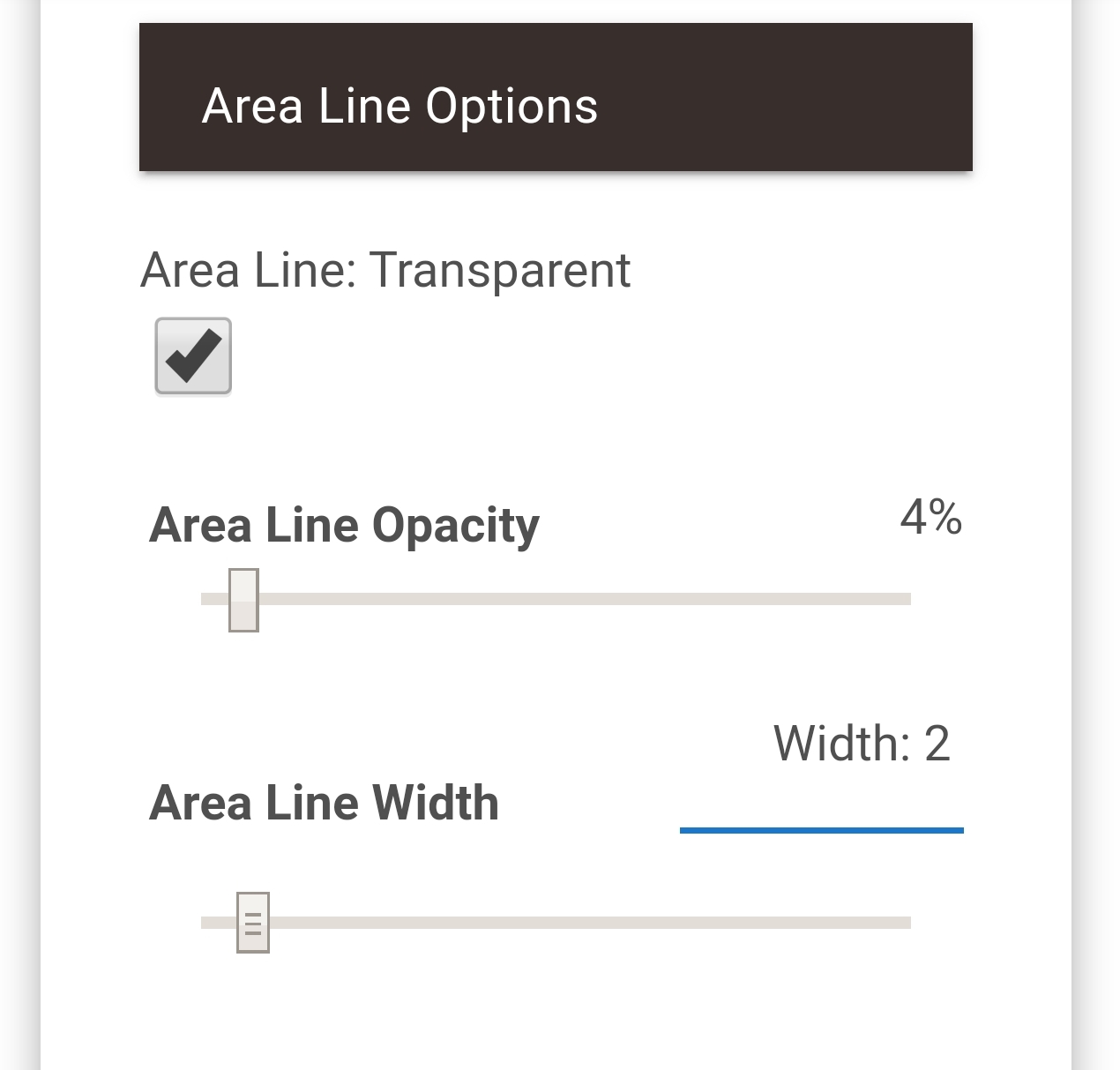Click the Area Line: Transparent label

tap(385, 270)
